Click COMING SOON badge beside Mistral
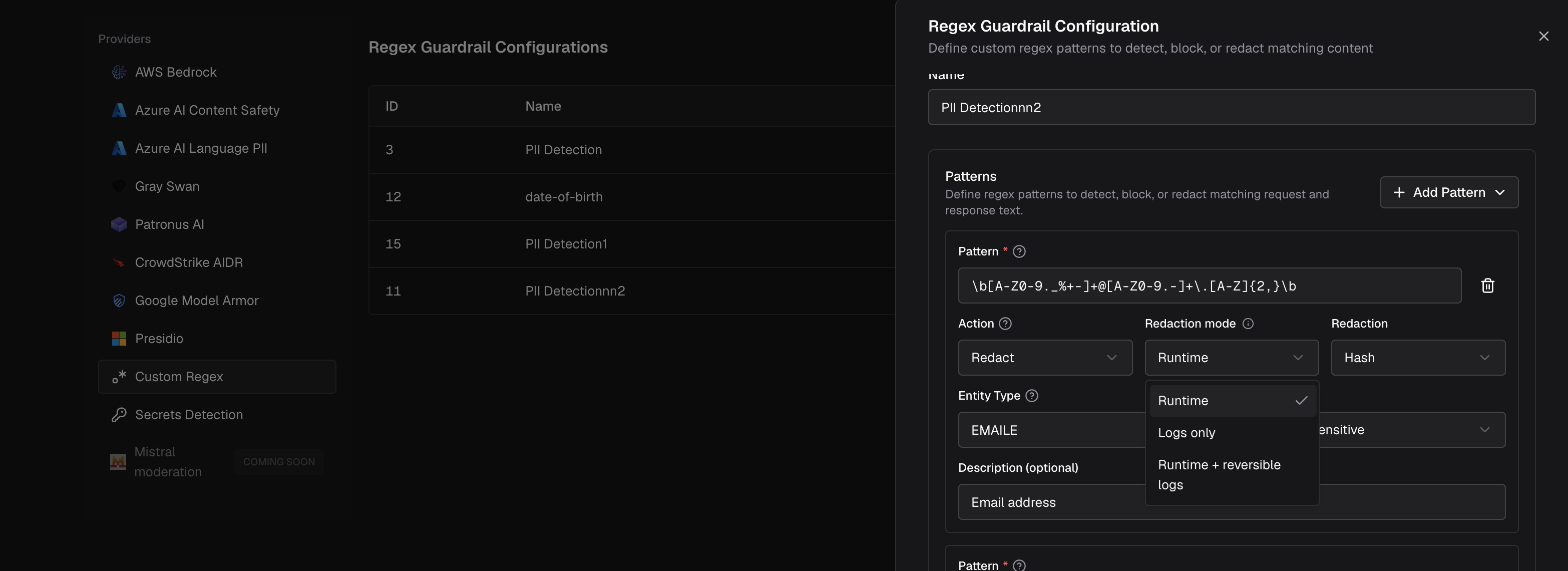 coord(279,462)
